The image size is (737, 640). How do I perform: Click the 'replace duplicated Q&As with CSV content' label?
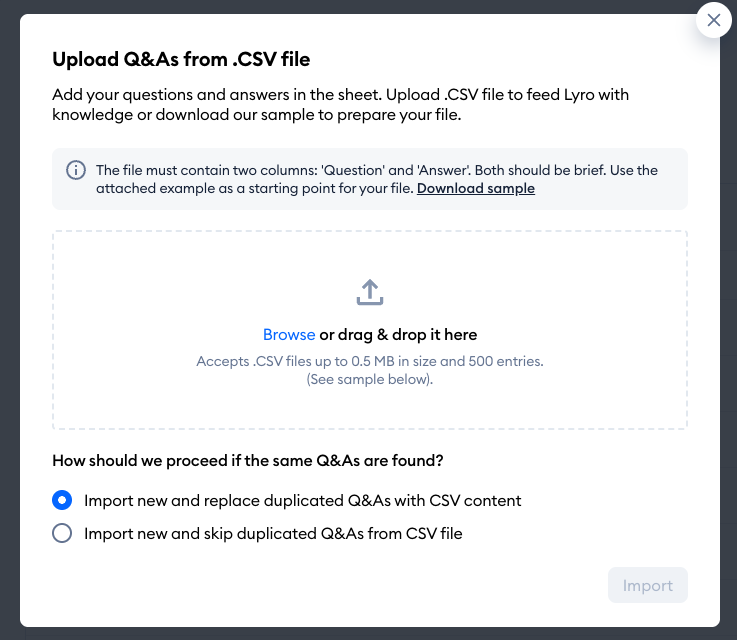pos(303,500)
